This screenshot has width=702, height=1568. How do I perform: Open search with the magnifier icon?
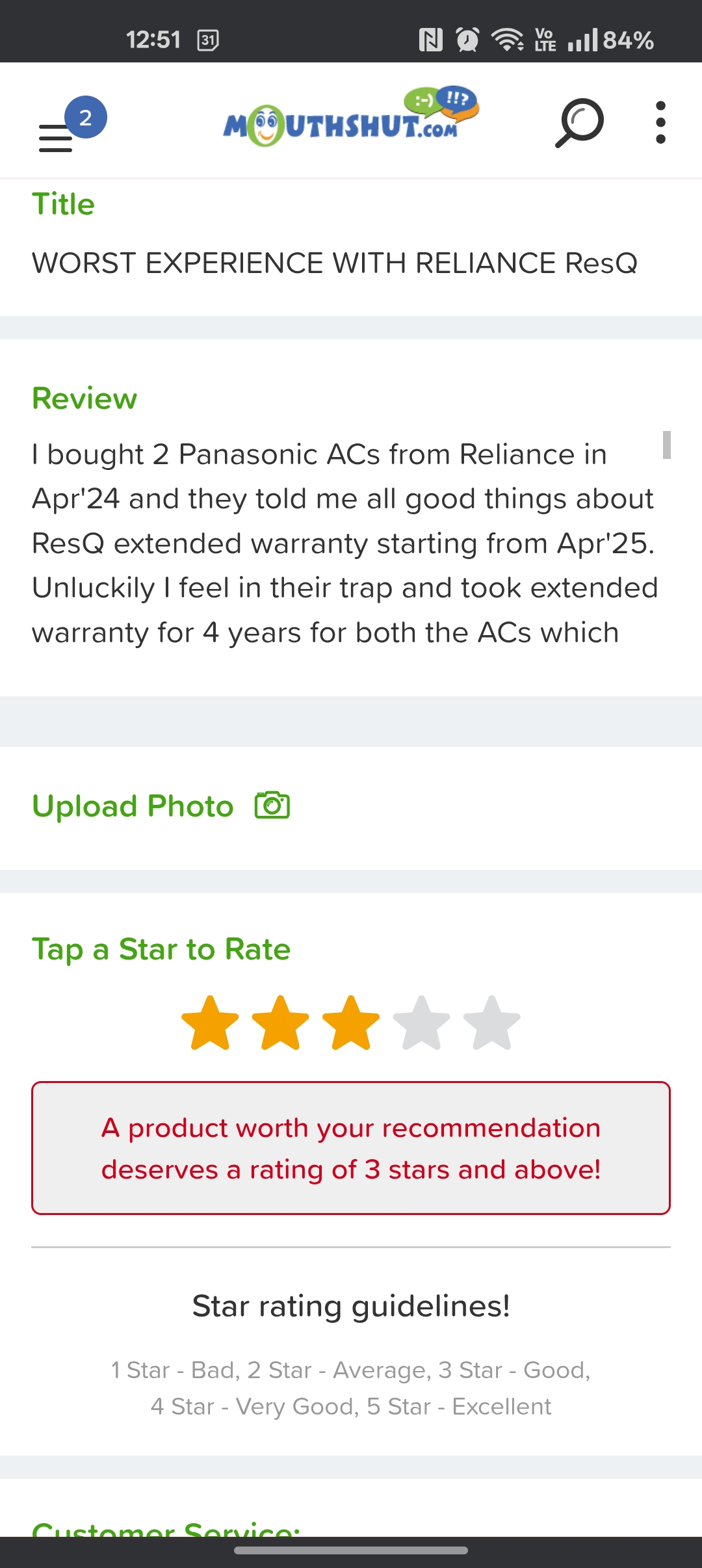coord(578,122)
